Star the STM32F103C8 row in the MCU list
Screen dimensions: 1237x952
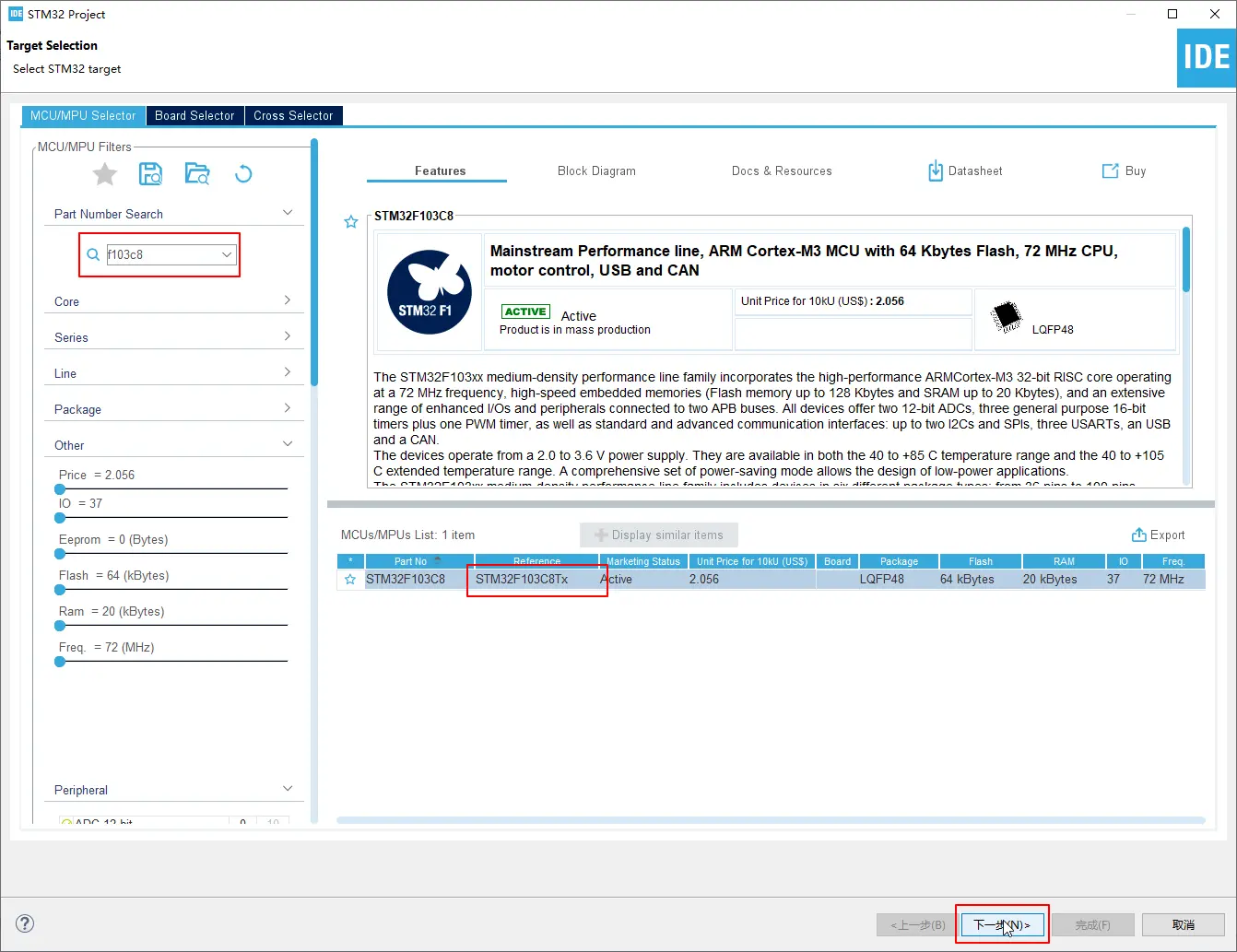pos(350,580)
